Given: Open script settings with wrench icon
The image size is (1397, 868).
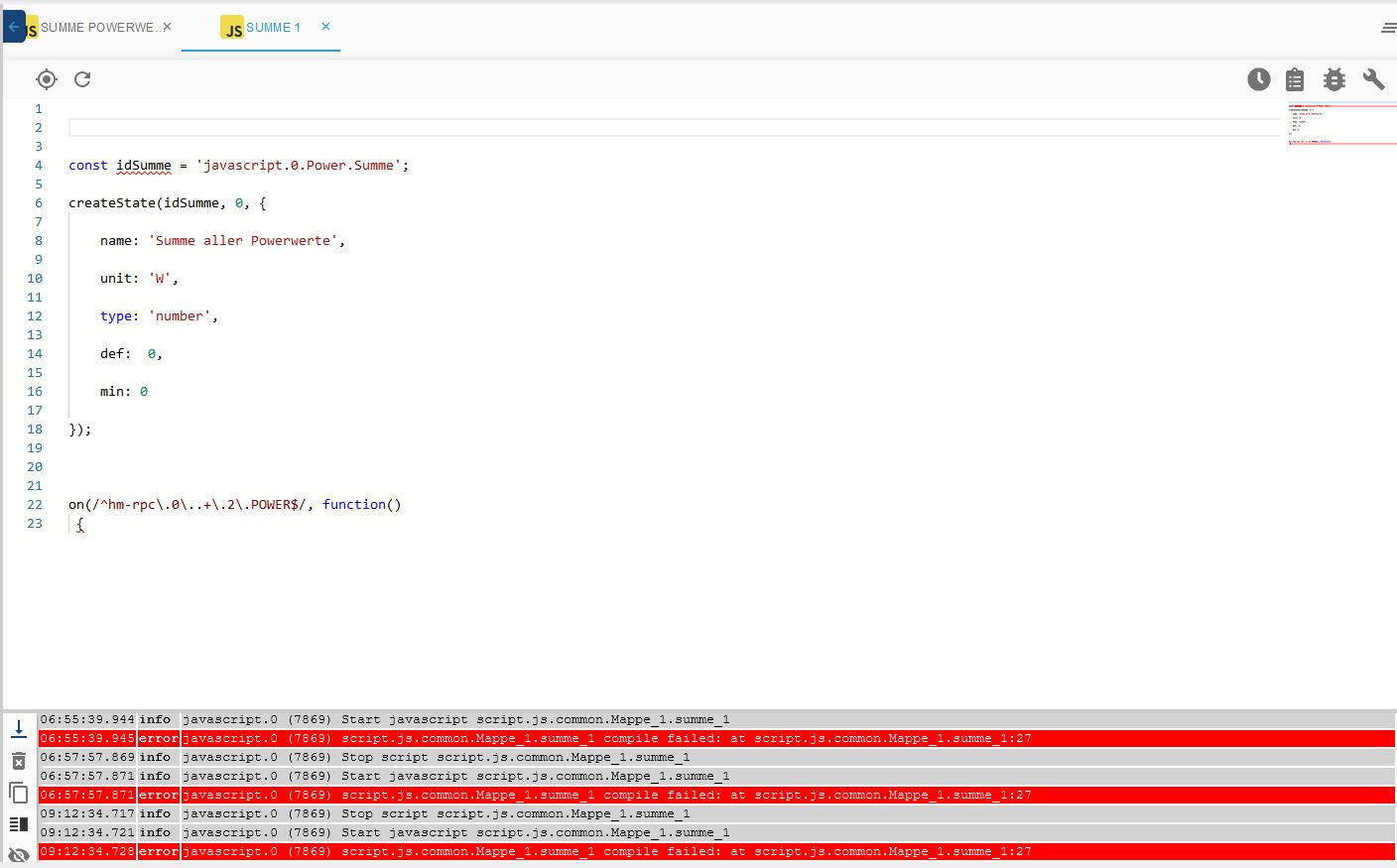Looking at the screenshot, I should point(1373,79).
